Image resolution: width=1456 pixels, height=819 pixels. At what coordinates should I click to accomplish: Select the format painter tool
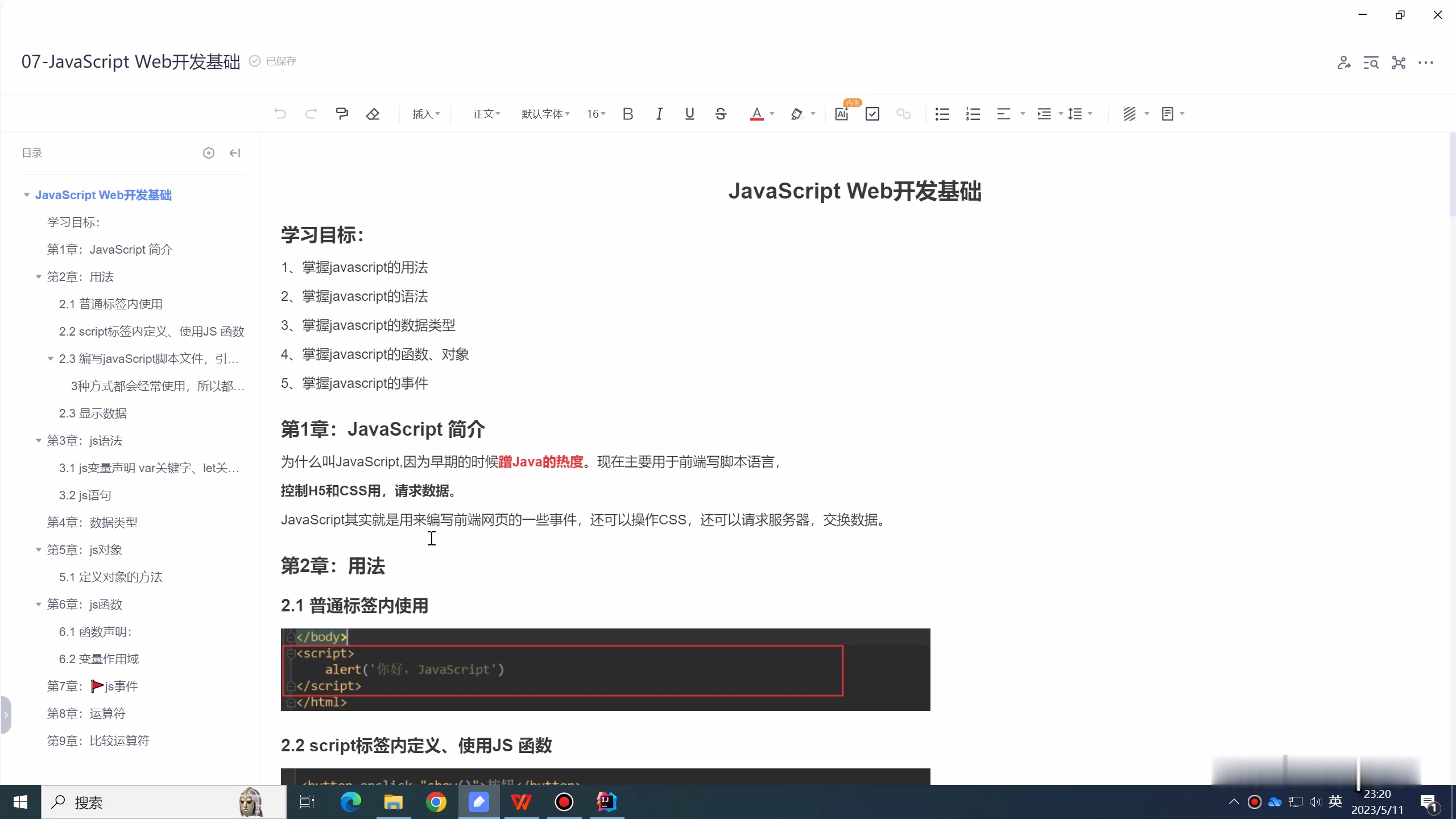342,114
